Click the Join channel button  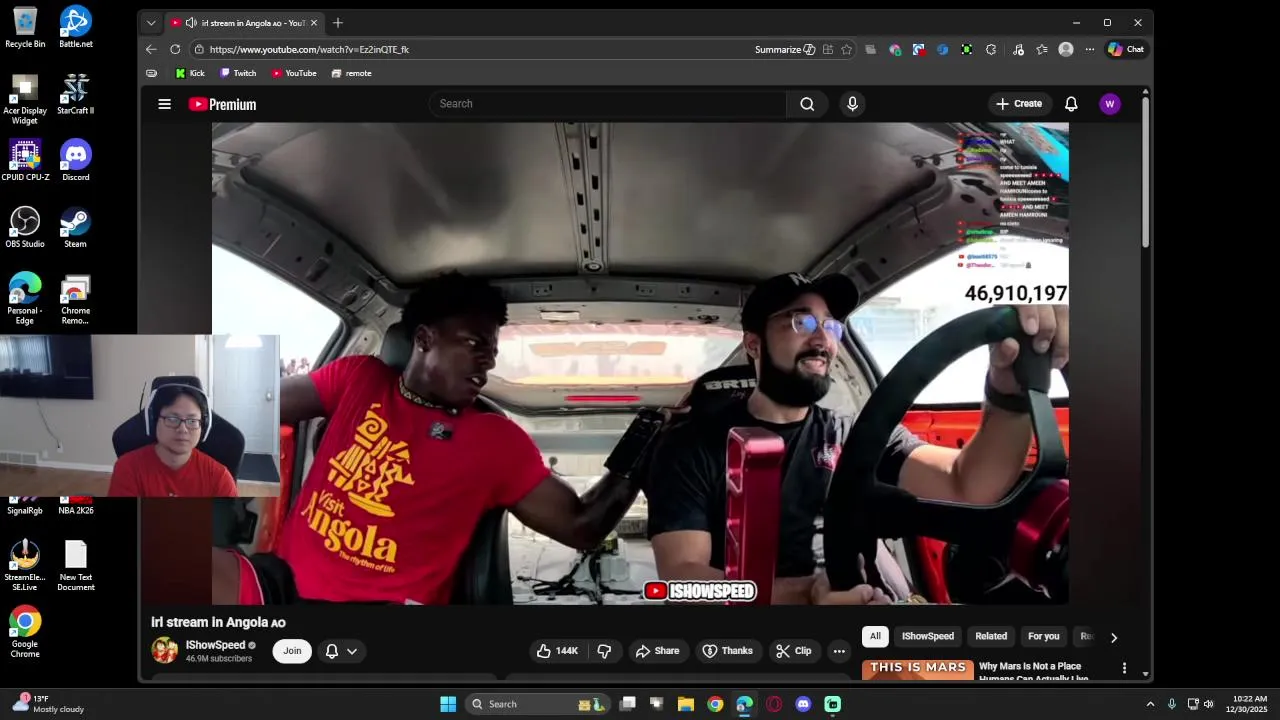[x=292, y=651]
